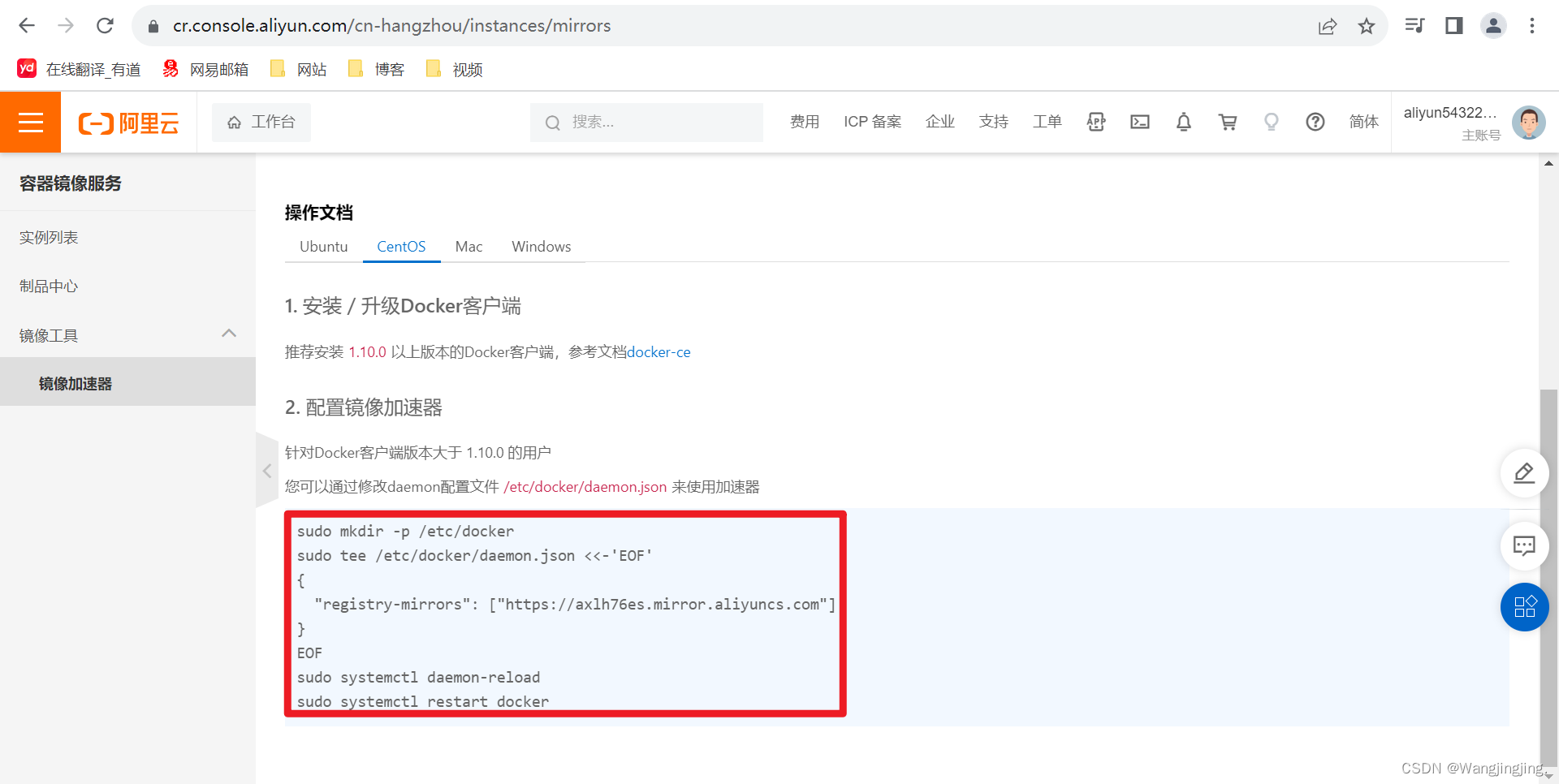Click the 阿里云 logo
This screenshot has height=784, width=1559.
[x=128, y=123]
